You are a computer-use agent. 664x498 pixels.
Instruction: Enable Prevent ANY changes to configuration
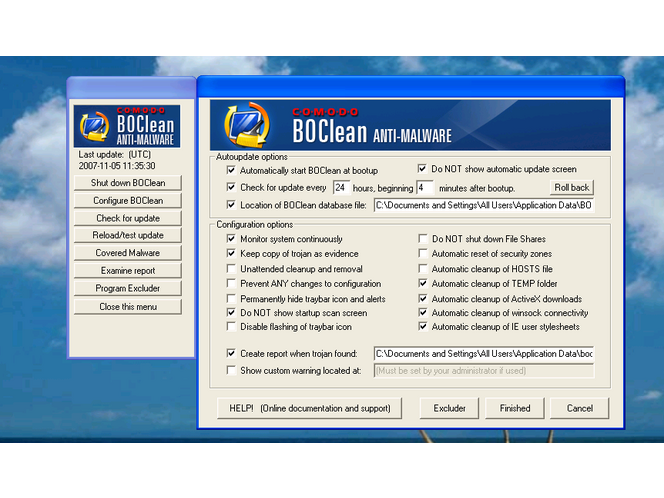click(x=231, y=283)
